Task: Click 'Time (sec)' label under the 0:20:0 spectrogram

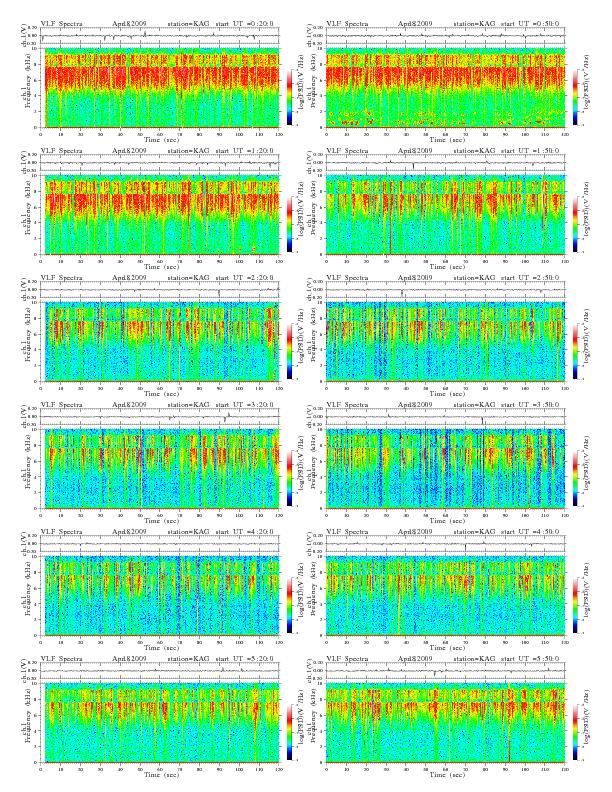Action: [x=161, y=139]
